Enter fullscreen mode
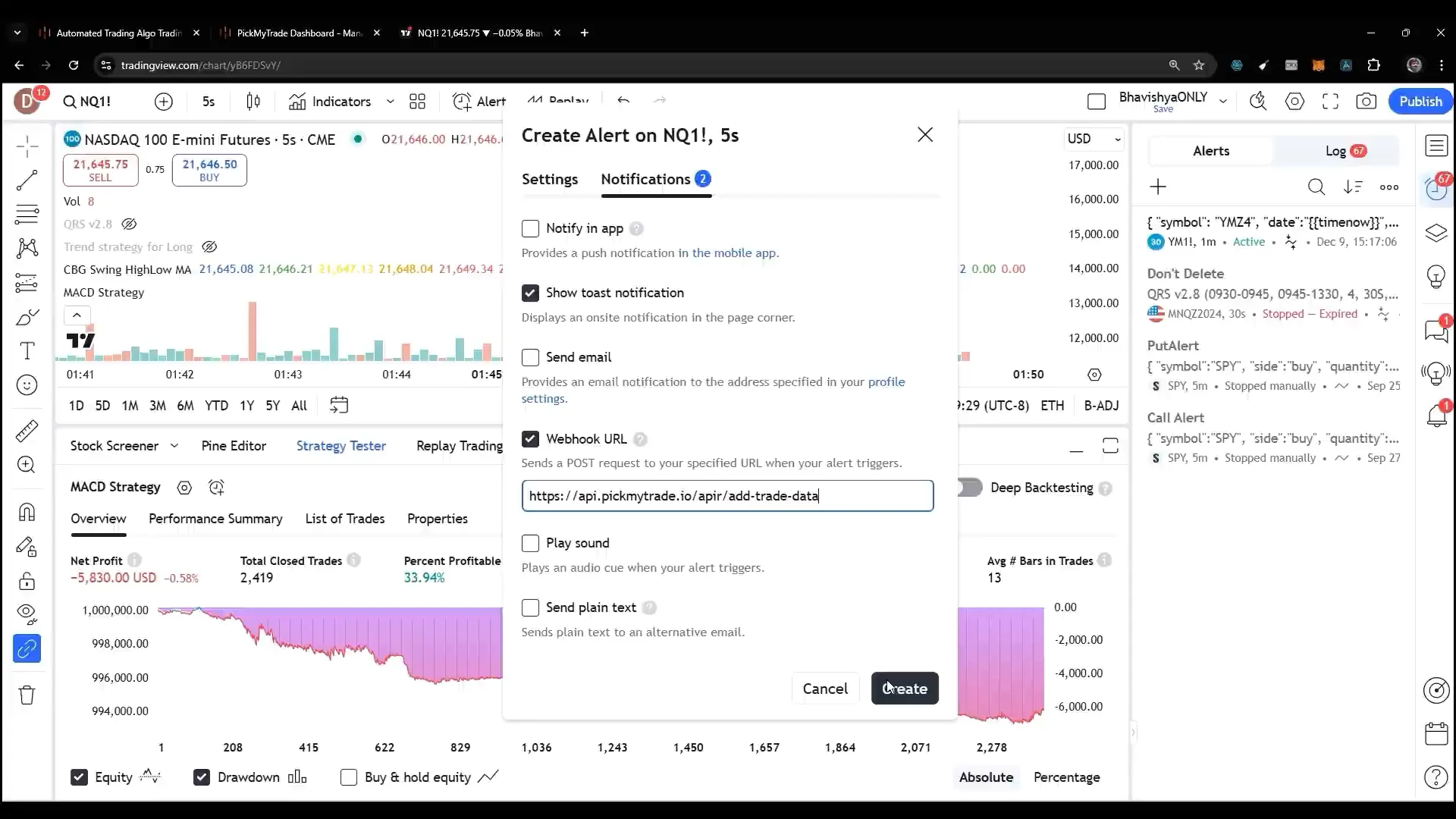Viewport: 1456px width, 819px height. [1330, 102]
